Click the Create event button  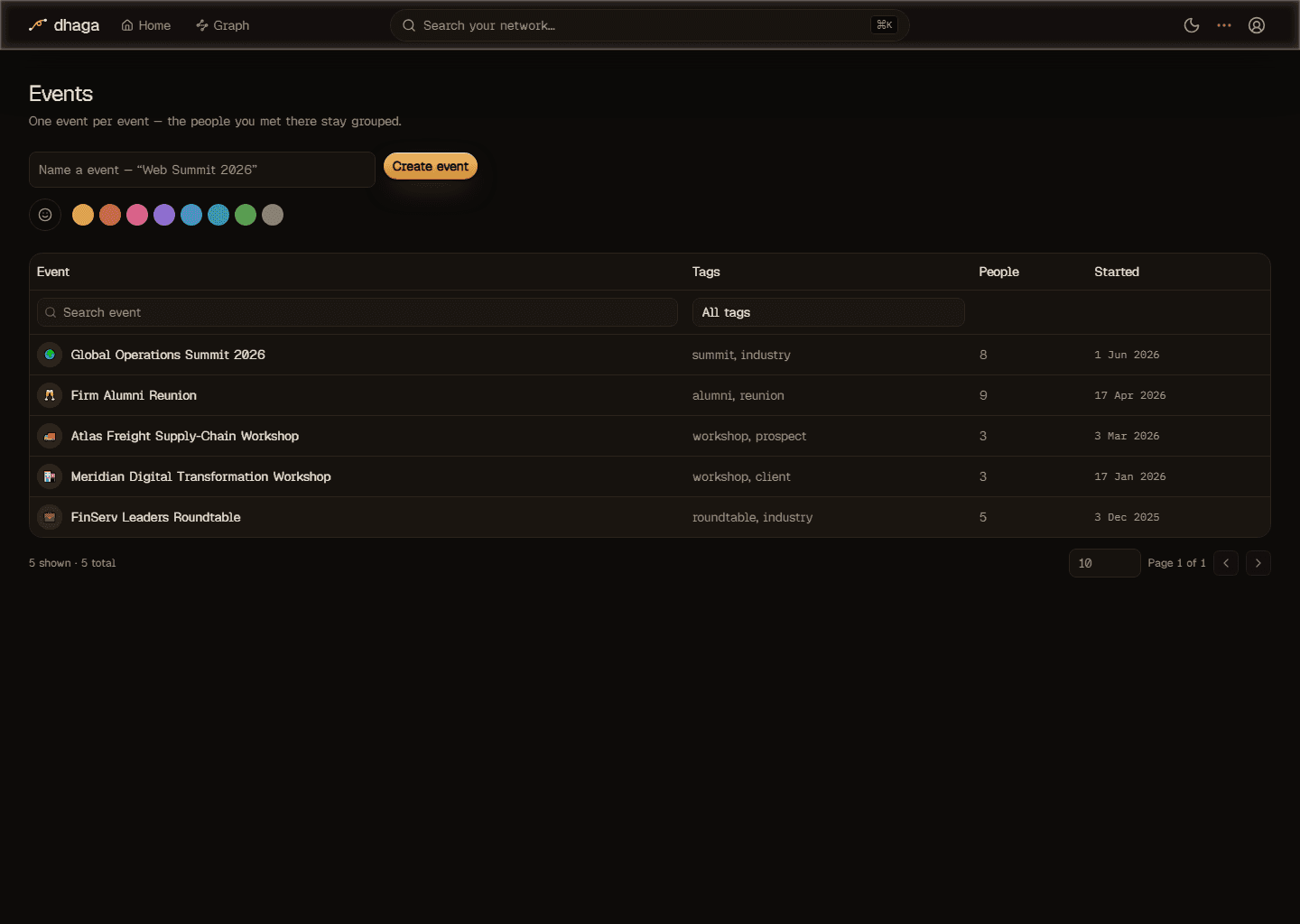(x=431, y=166)
